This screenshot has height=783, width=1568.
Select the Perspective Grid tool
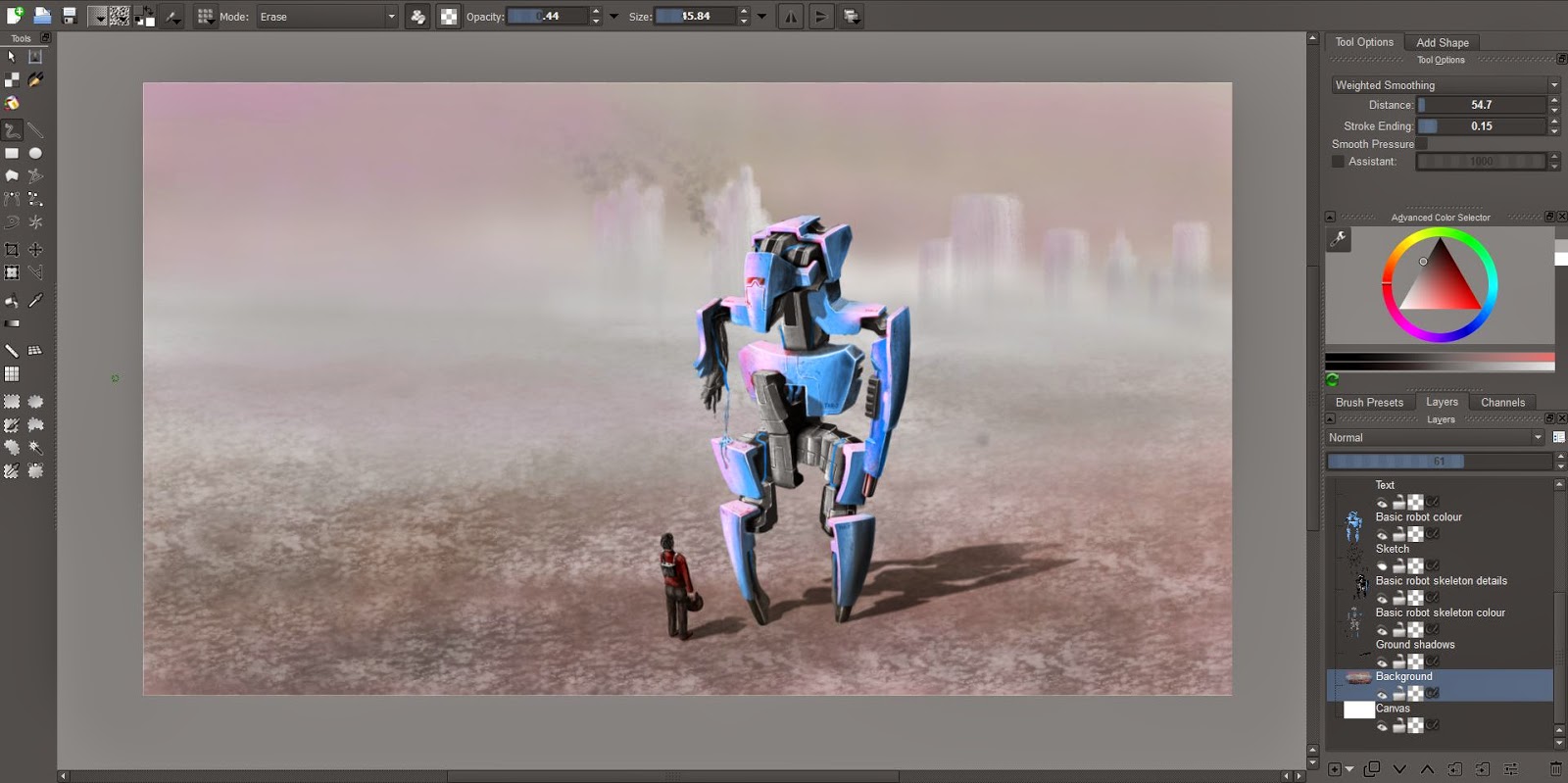pyautogui.click(x=35, y=350)
